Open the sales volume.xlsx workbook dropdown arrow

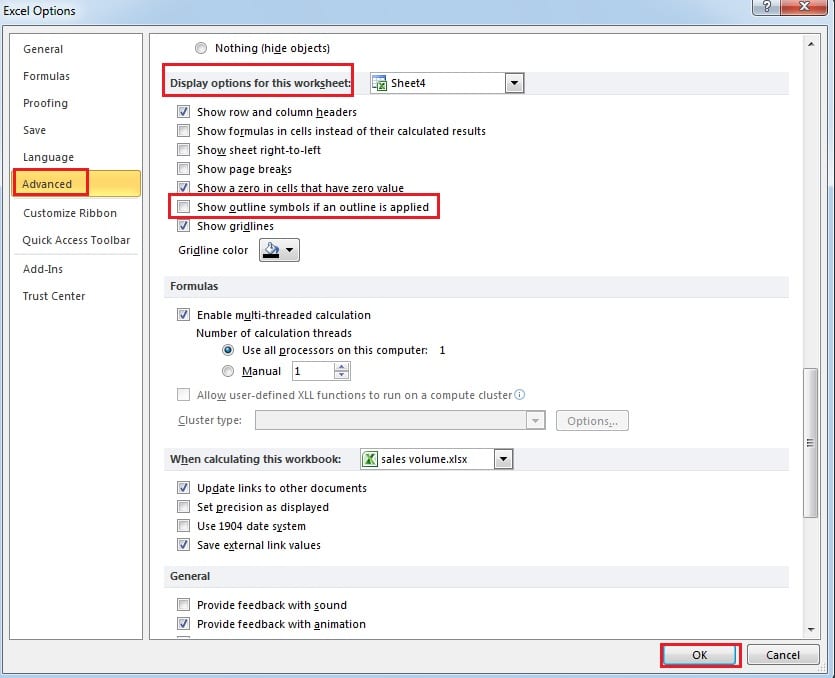click(503, 459)
